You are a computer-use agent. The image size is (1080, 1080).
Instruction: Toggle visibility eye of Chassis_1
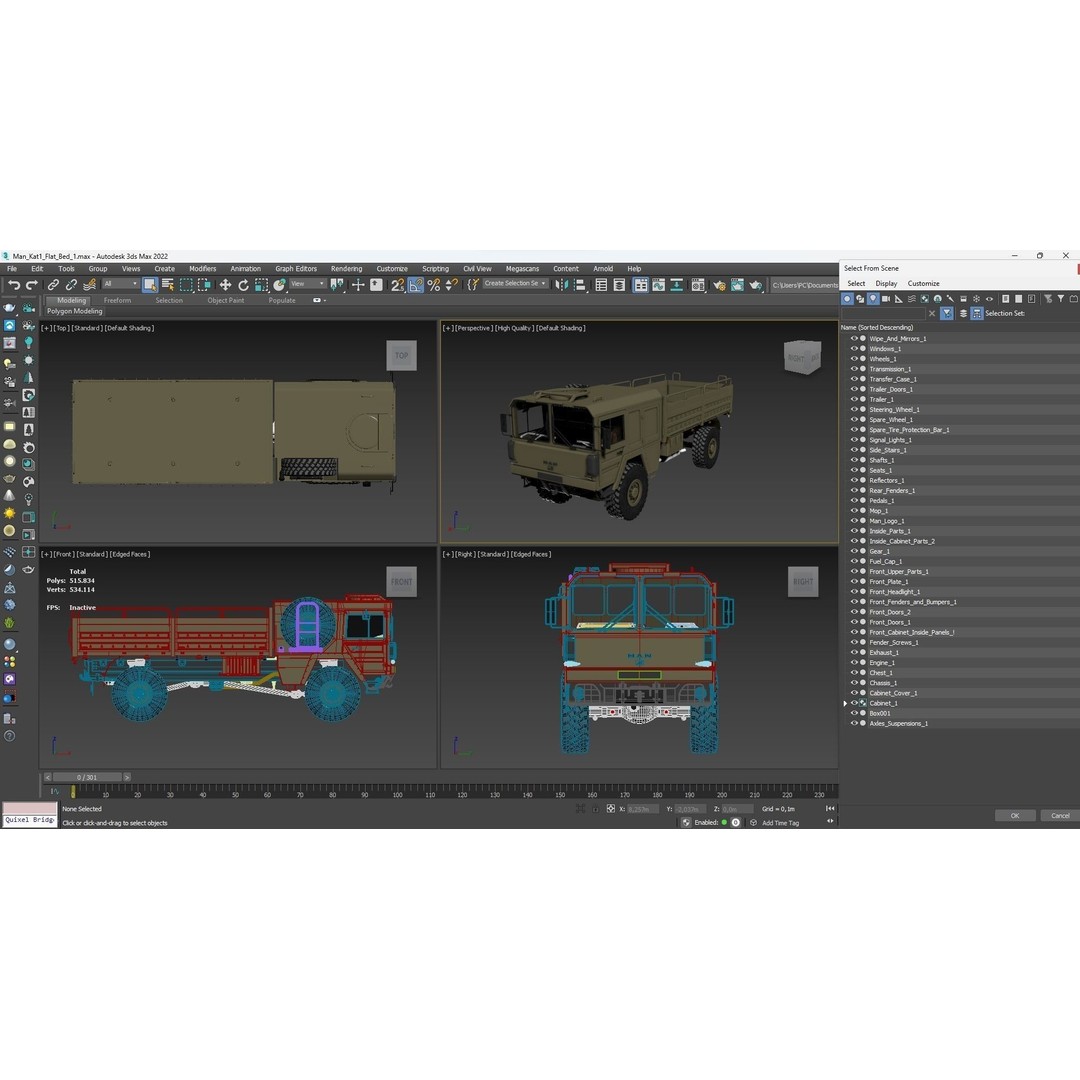tap(854, 683)
